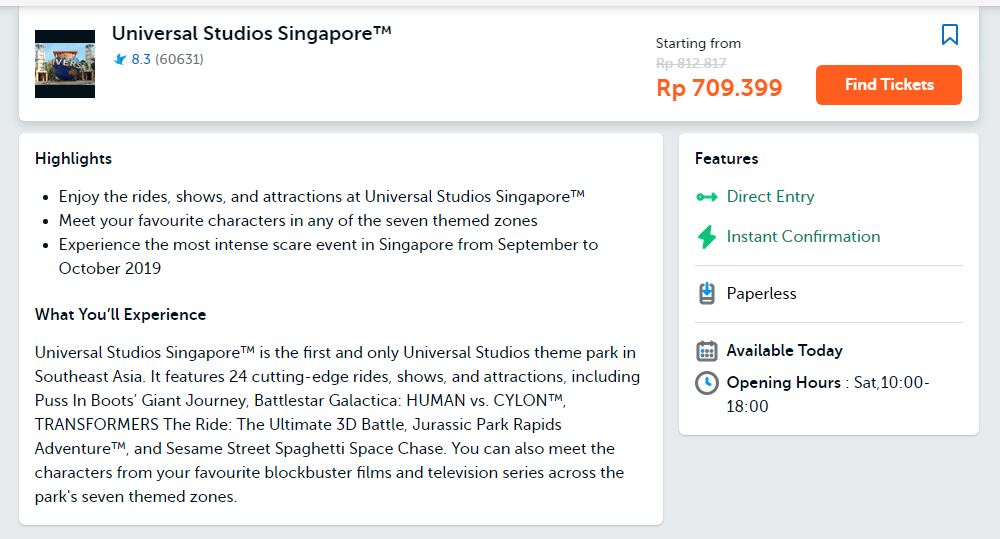Click the strikethrough Rp 812.817 price

[x=691, y=63]
